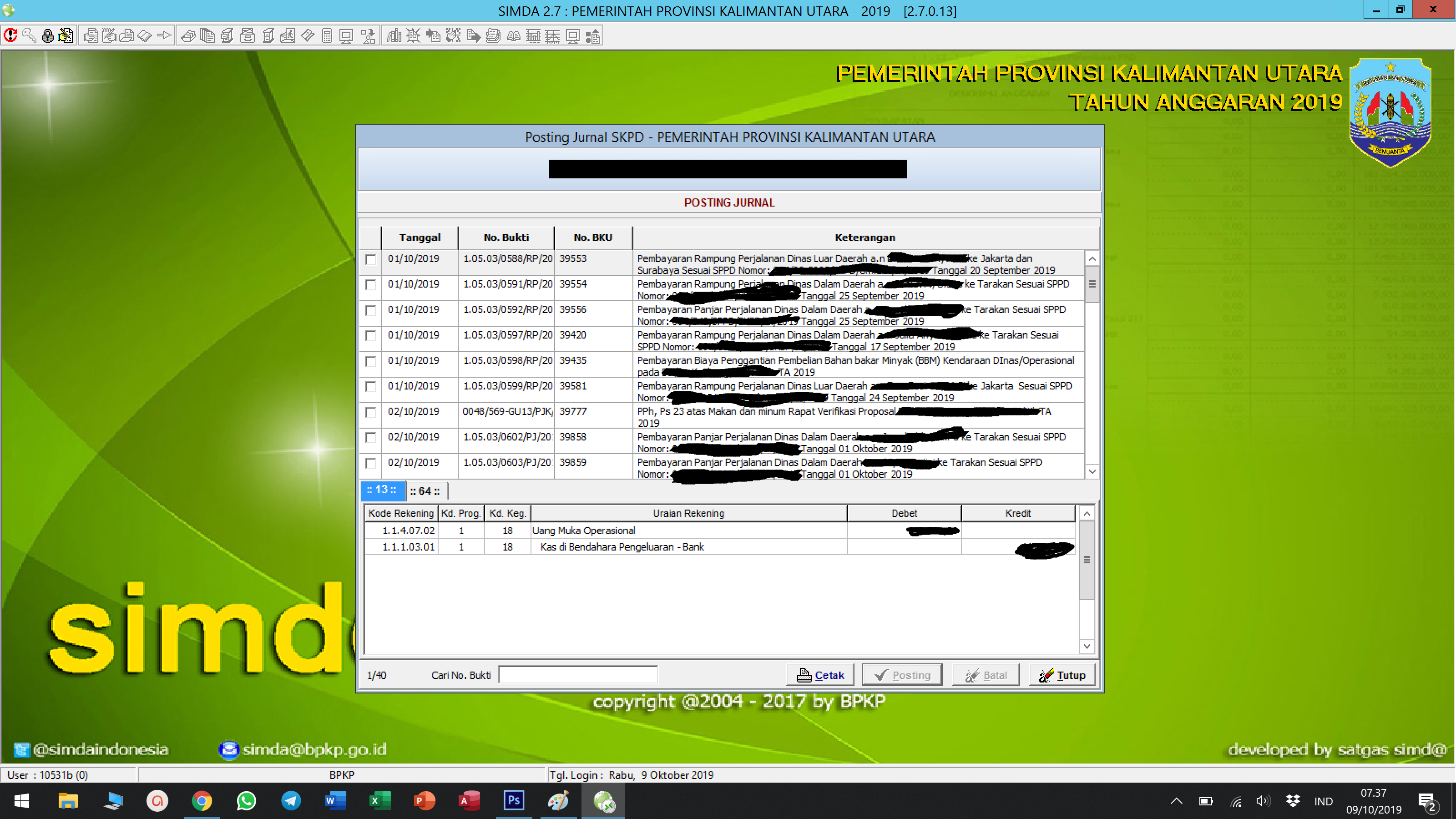
Task: Click the right arrow toolbar icon
Action: point(164,36)
